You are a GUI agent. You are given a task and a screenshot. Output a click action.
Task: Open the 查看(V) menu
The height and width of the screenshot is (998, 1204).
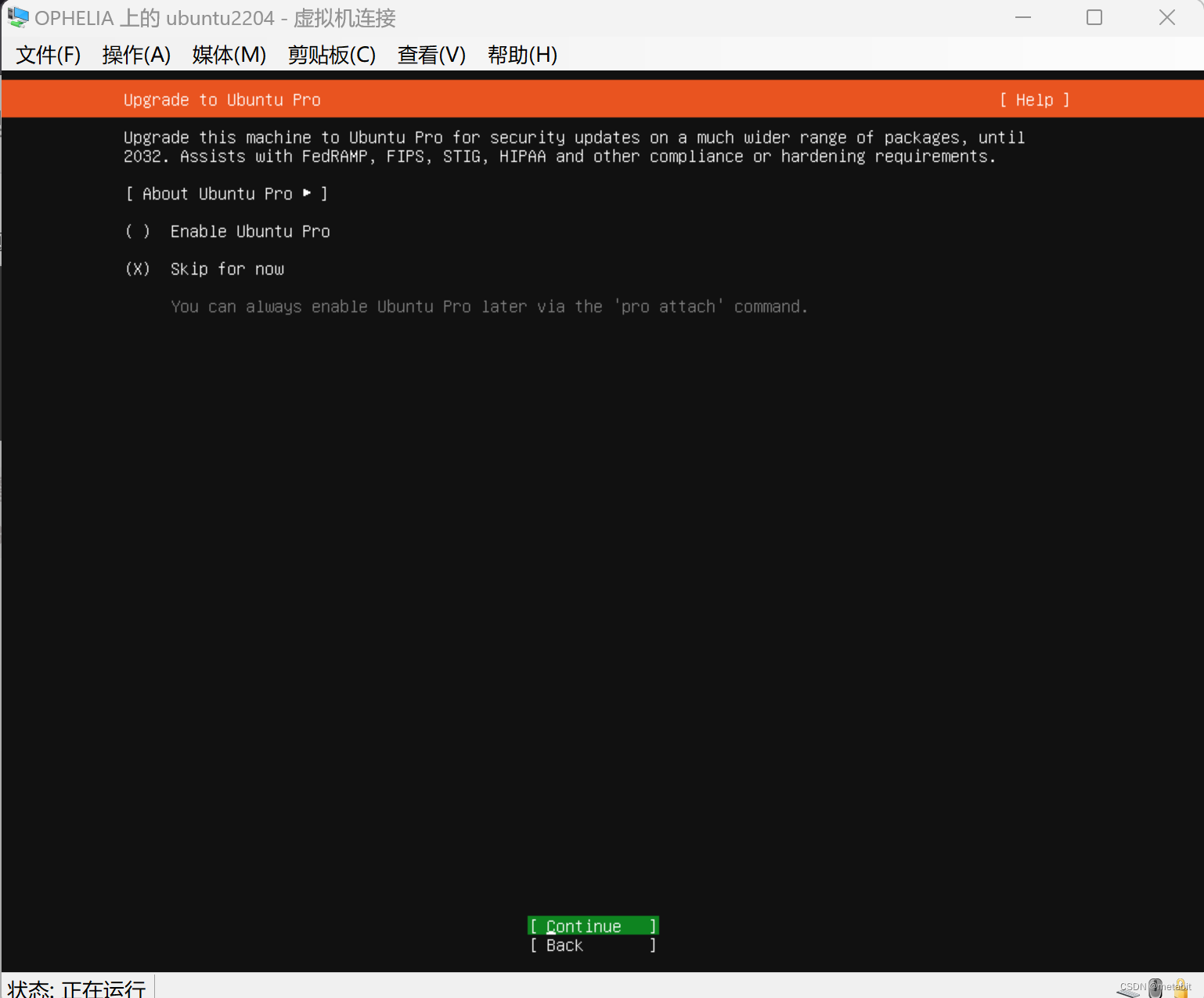[x=431, y=55]
